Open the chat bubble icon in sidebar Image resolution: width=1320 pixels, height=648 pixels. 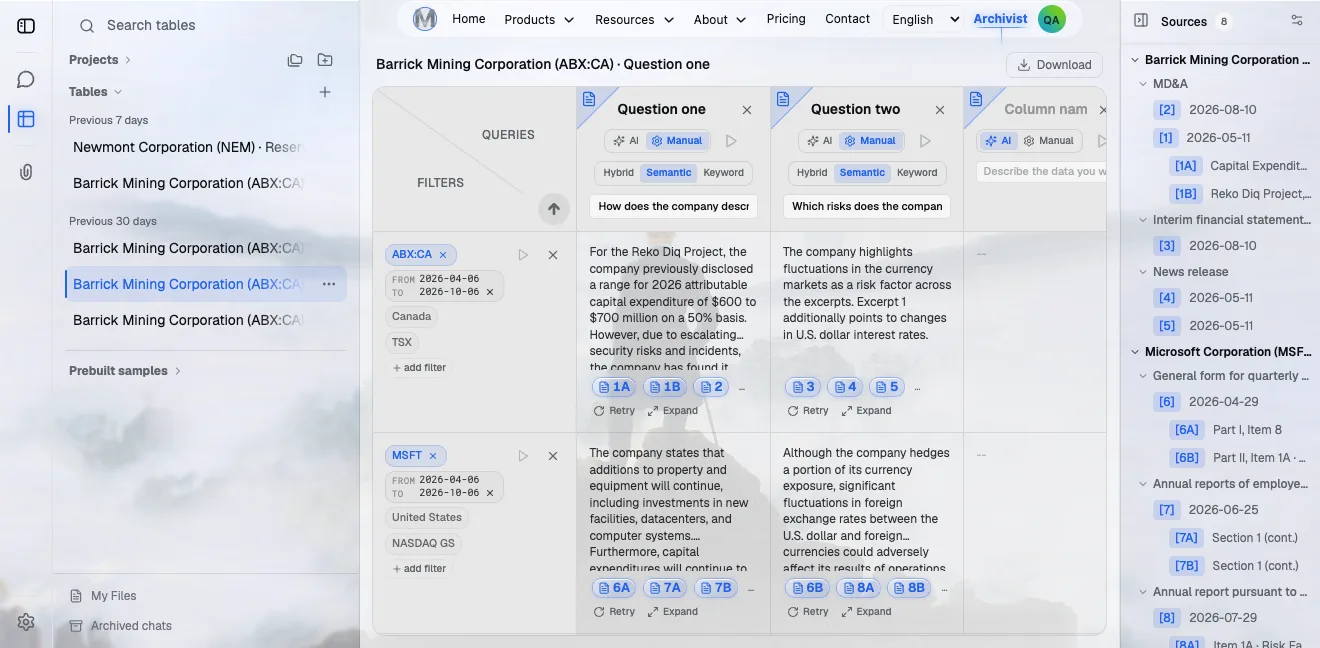(26, 80)
